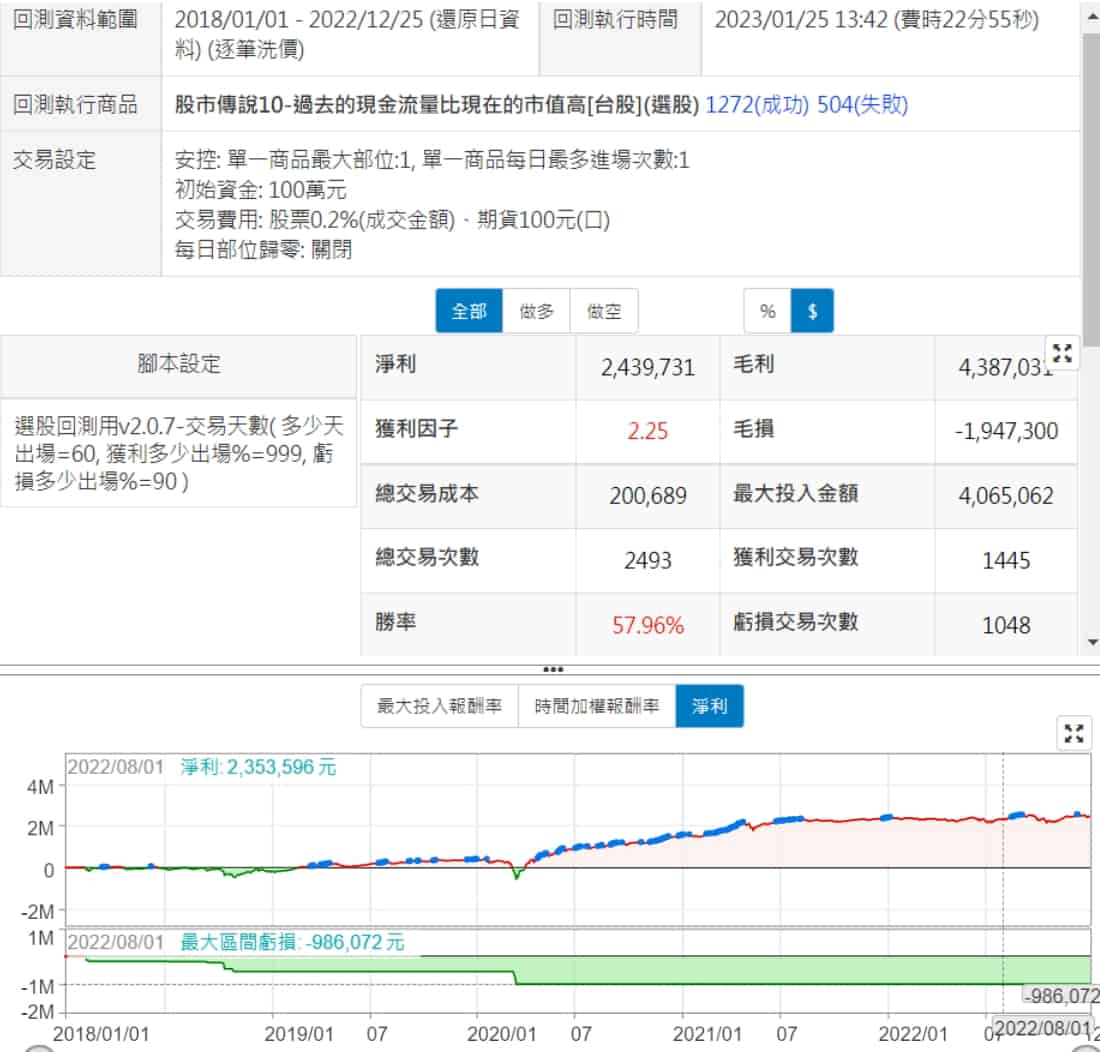Click the scrollbar down arrow
The height and width of the screenshot is (1052, 1100).
tap(1091, 642)
